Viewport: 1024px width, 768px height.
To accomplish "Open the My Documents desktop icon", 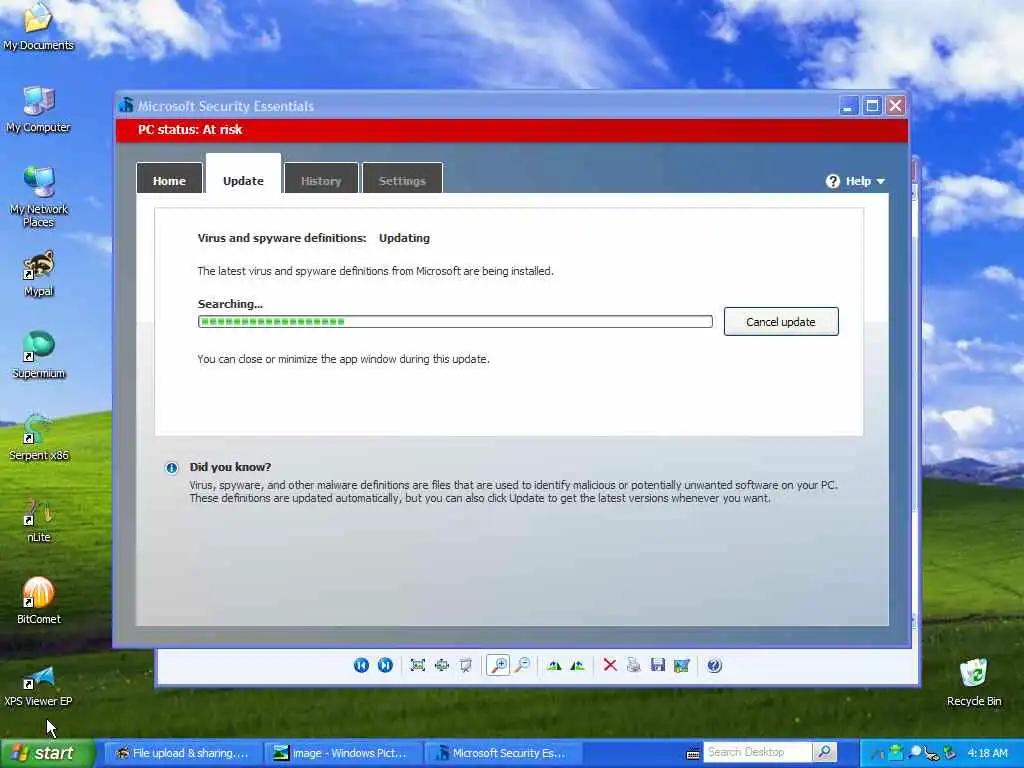I will click(39, 27).
